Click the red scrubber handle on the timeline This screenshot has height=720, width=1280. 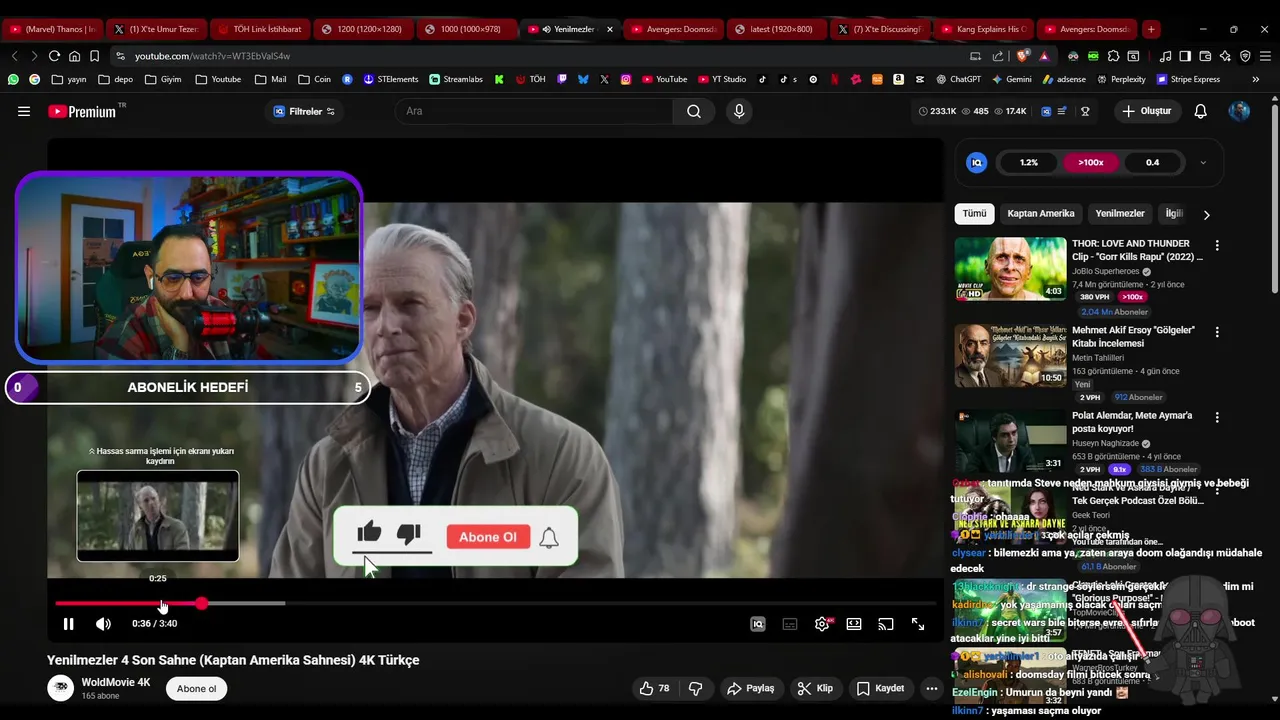coord(202,603)
